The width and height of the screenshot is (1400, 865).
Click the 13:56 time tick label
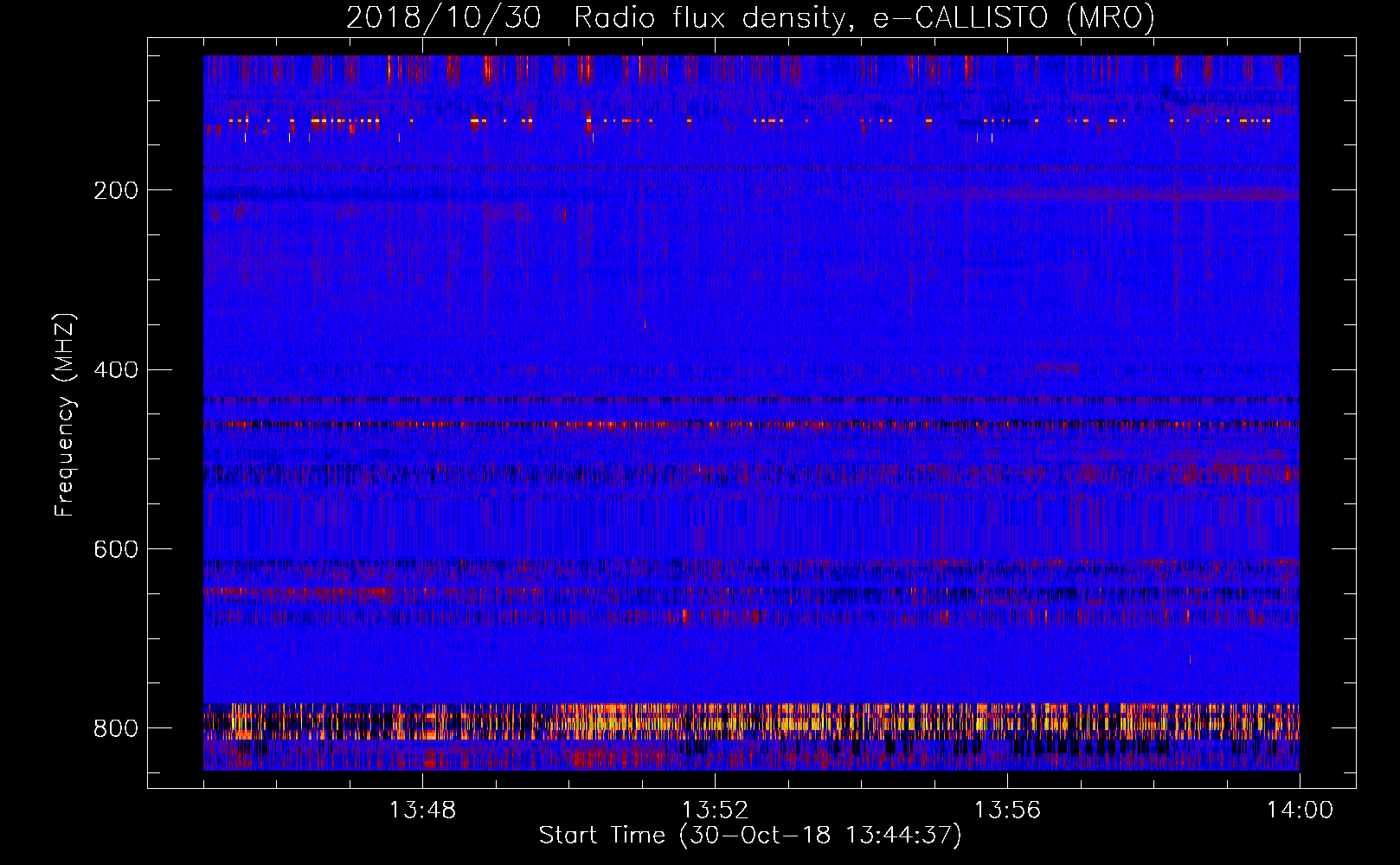[x=1007, y=811]
